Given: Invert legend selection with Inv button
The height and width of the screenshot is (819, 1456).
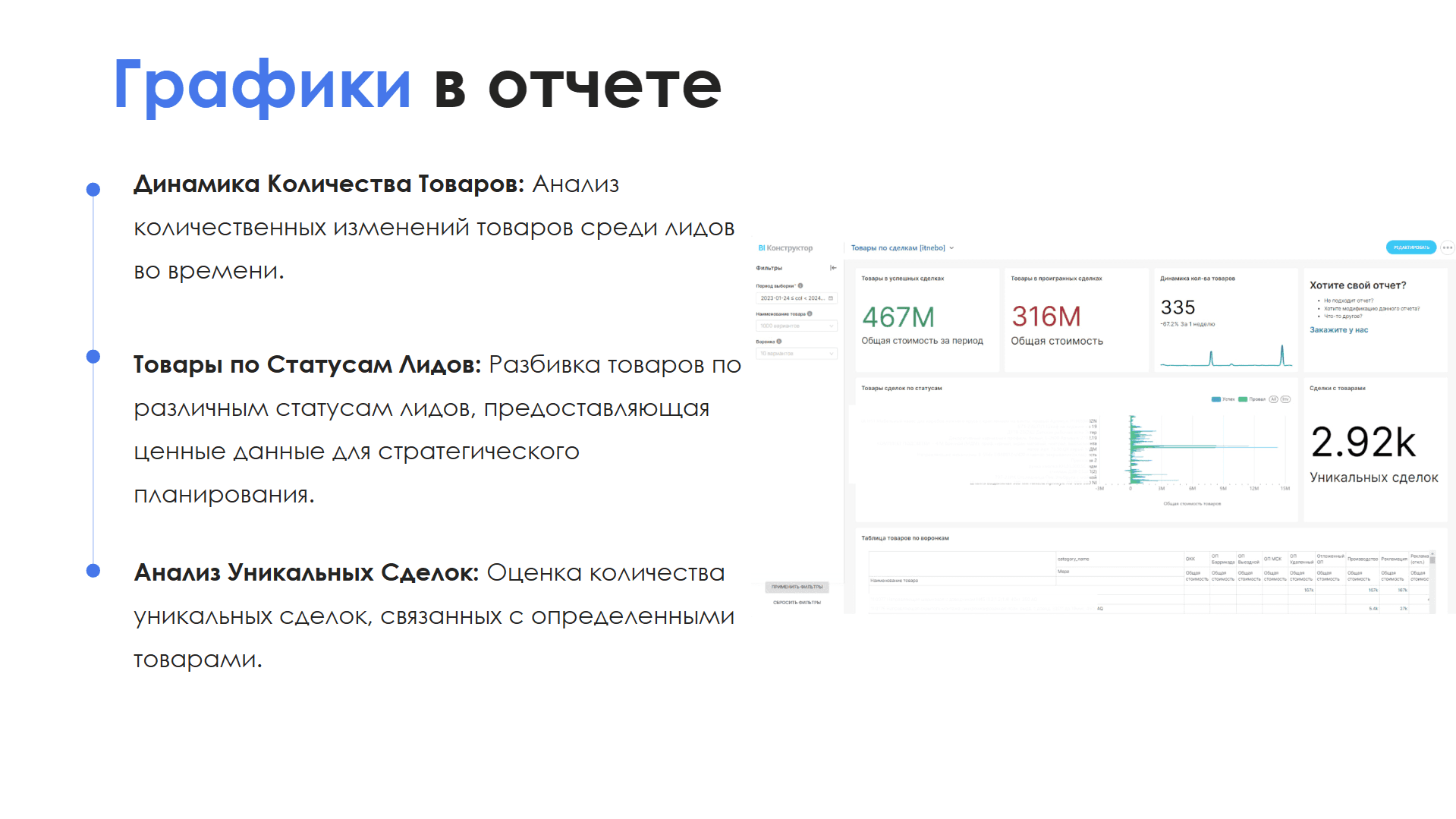Looking at the screenshot, I should point(1286,399).
